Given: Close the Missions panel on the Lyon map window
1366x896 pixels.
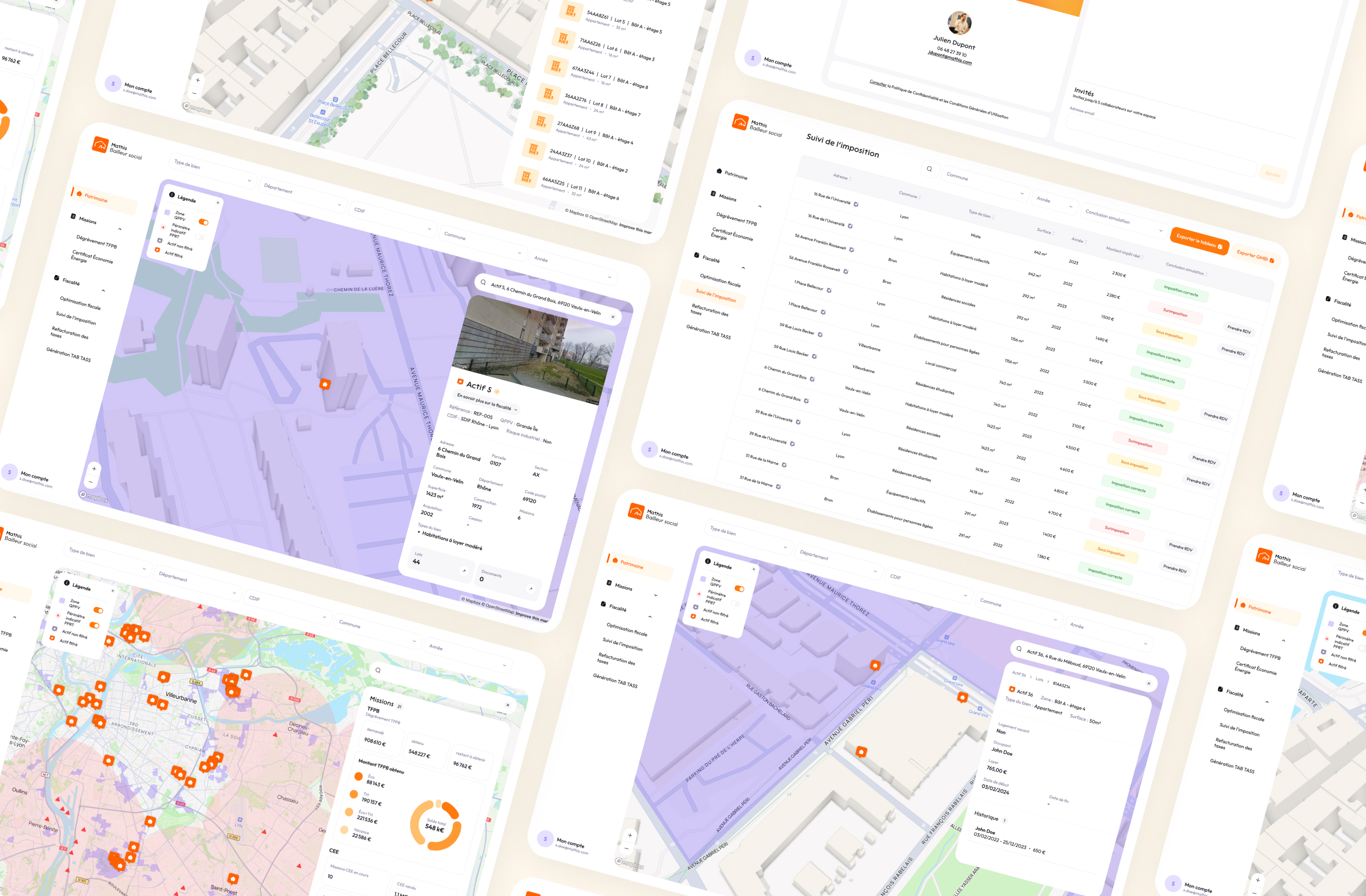Looking at the screenshot, I should click(x=507, y=705).
